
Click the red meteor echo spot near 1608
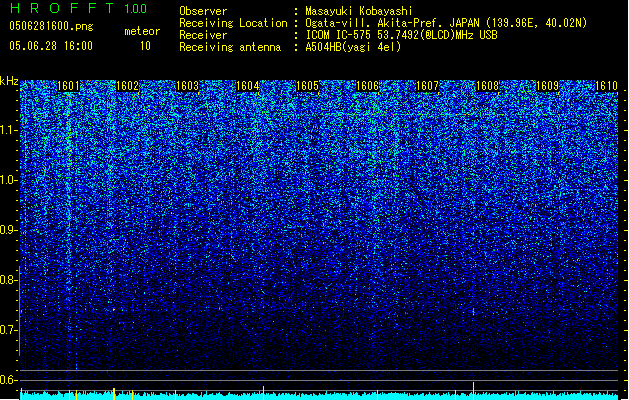pyautogui.click(x=473, y=311)
